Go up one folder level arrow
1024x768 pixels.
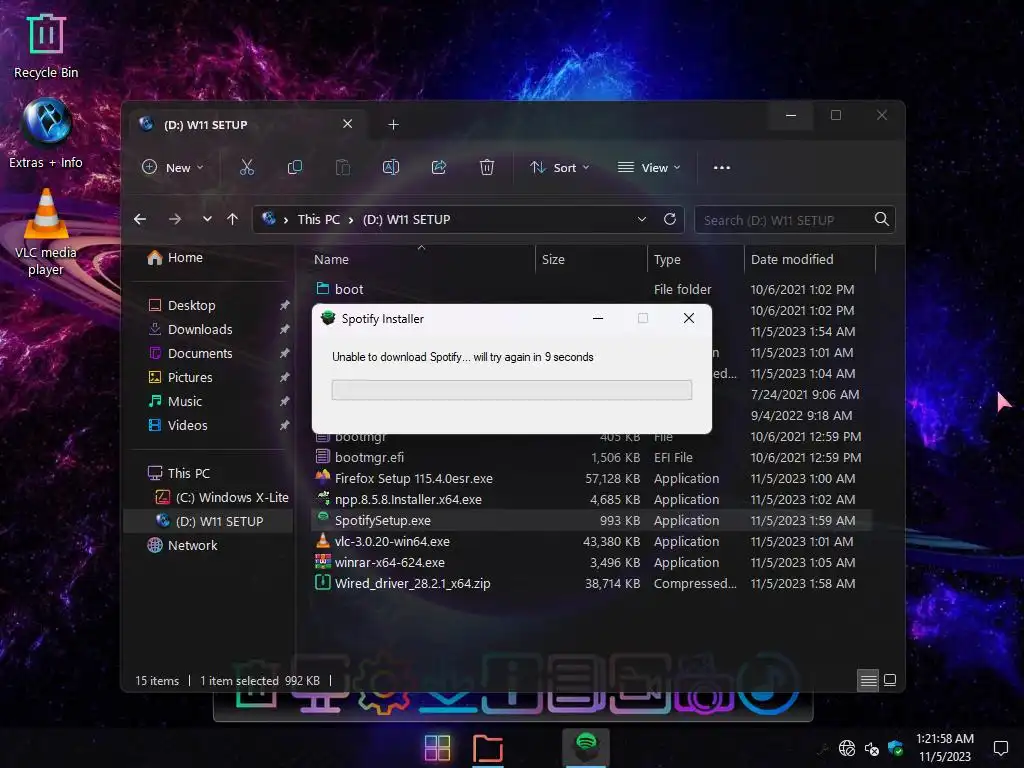232,219
